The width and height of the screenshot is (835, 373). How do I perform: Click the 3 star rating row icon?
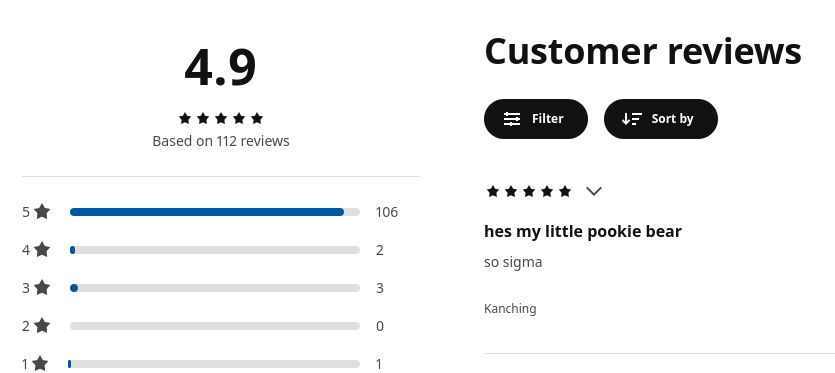[x=42, y=288]
